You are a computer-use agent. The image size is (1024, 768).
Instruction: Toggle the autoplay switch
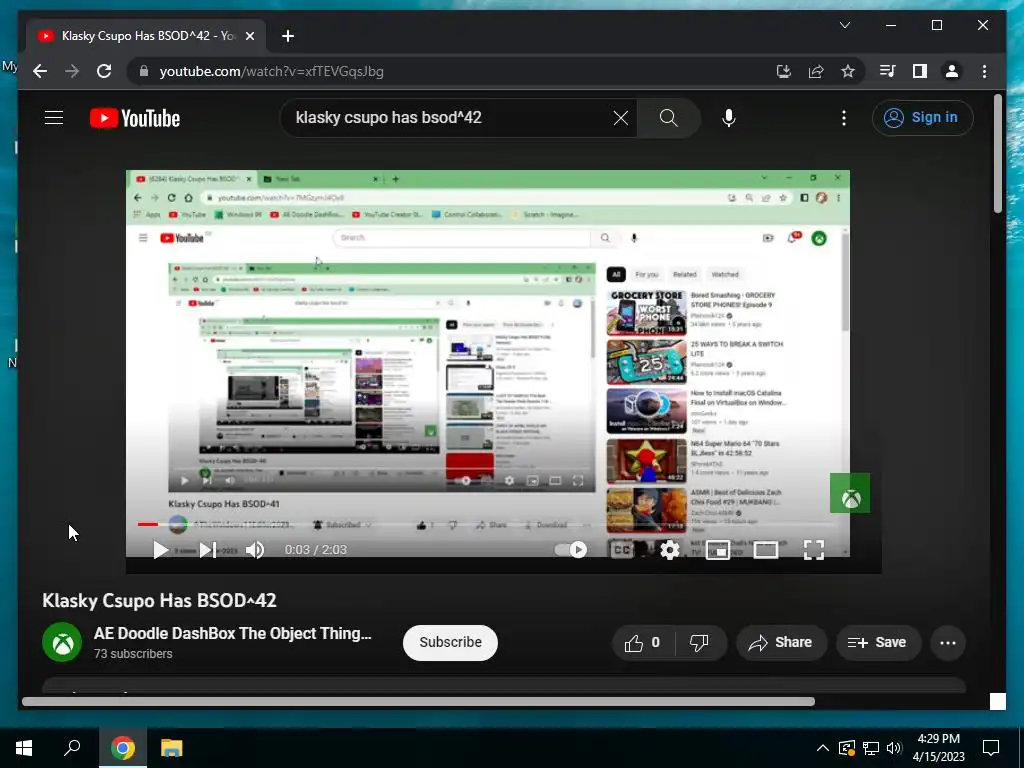click(571, 550)
